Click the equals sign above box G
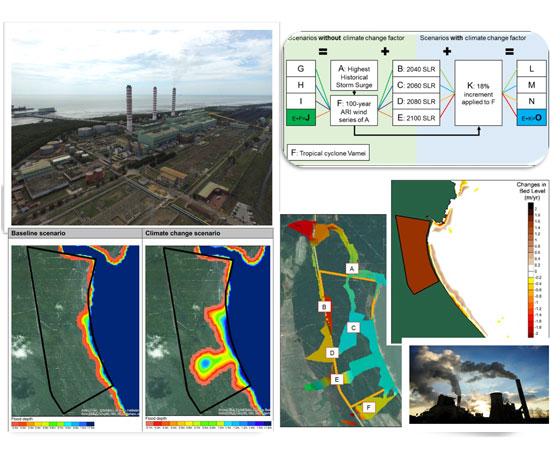550x450 pixels. tap(323, 52)
